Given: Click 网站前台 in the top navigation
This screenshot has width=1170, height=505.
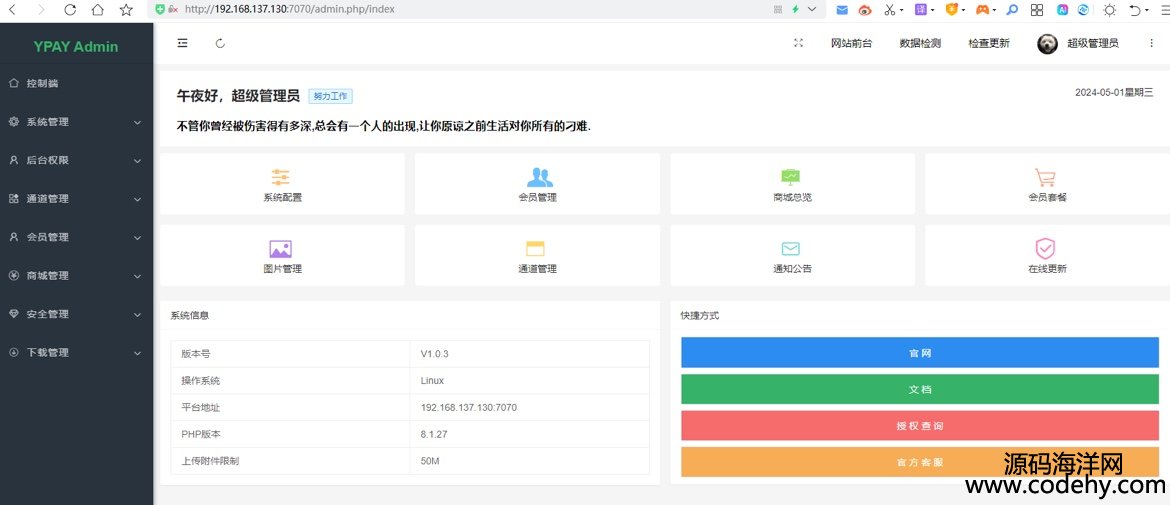Looking at the screenshot, I should click(851, 43).
